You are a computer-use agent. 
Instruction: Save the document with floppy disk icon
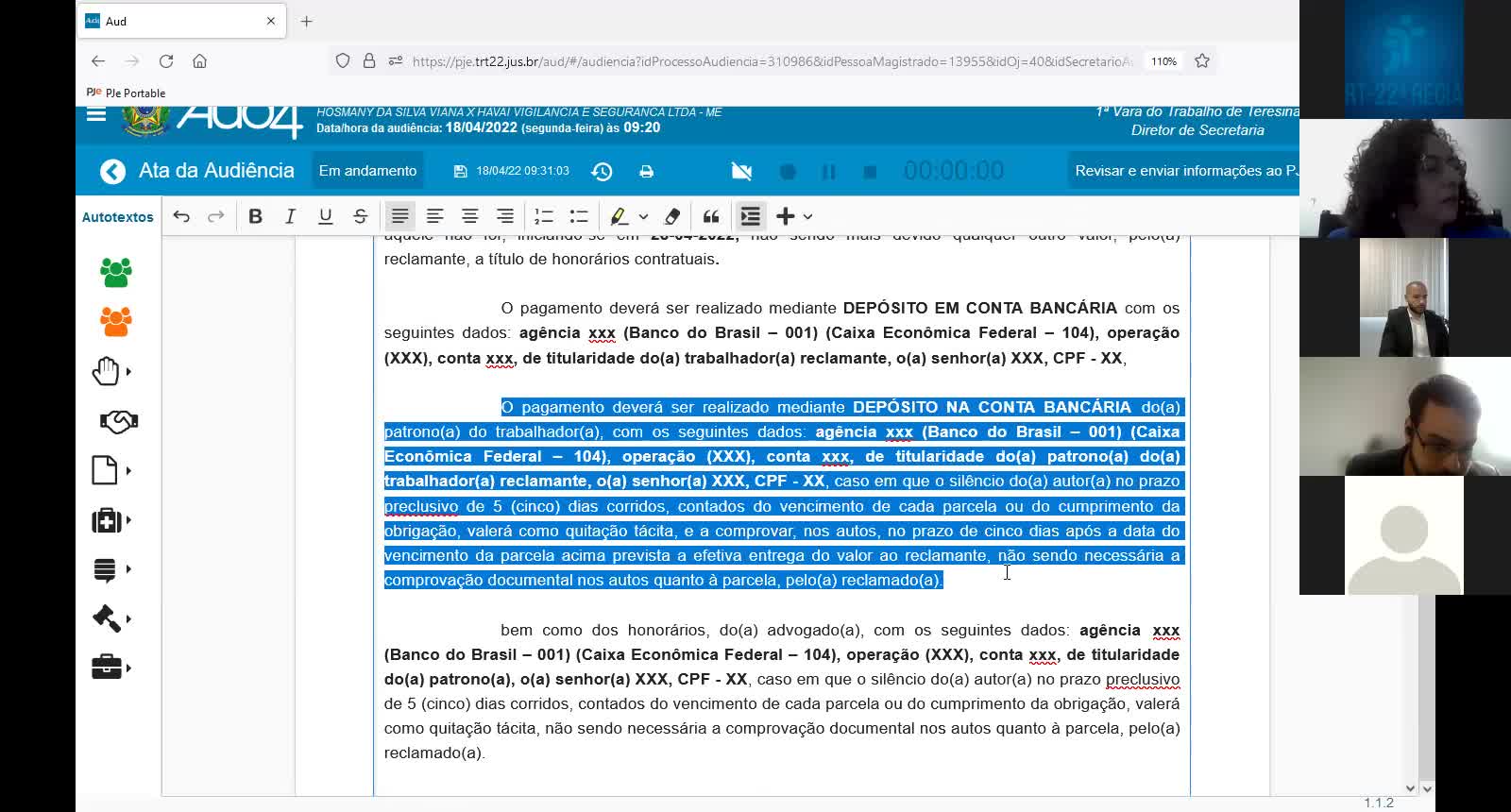tap(461, 171)
